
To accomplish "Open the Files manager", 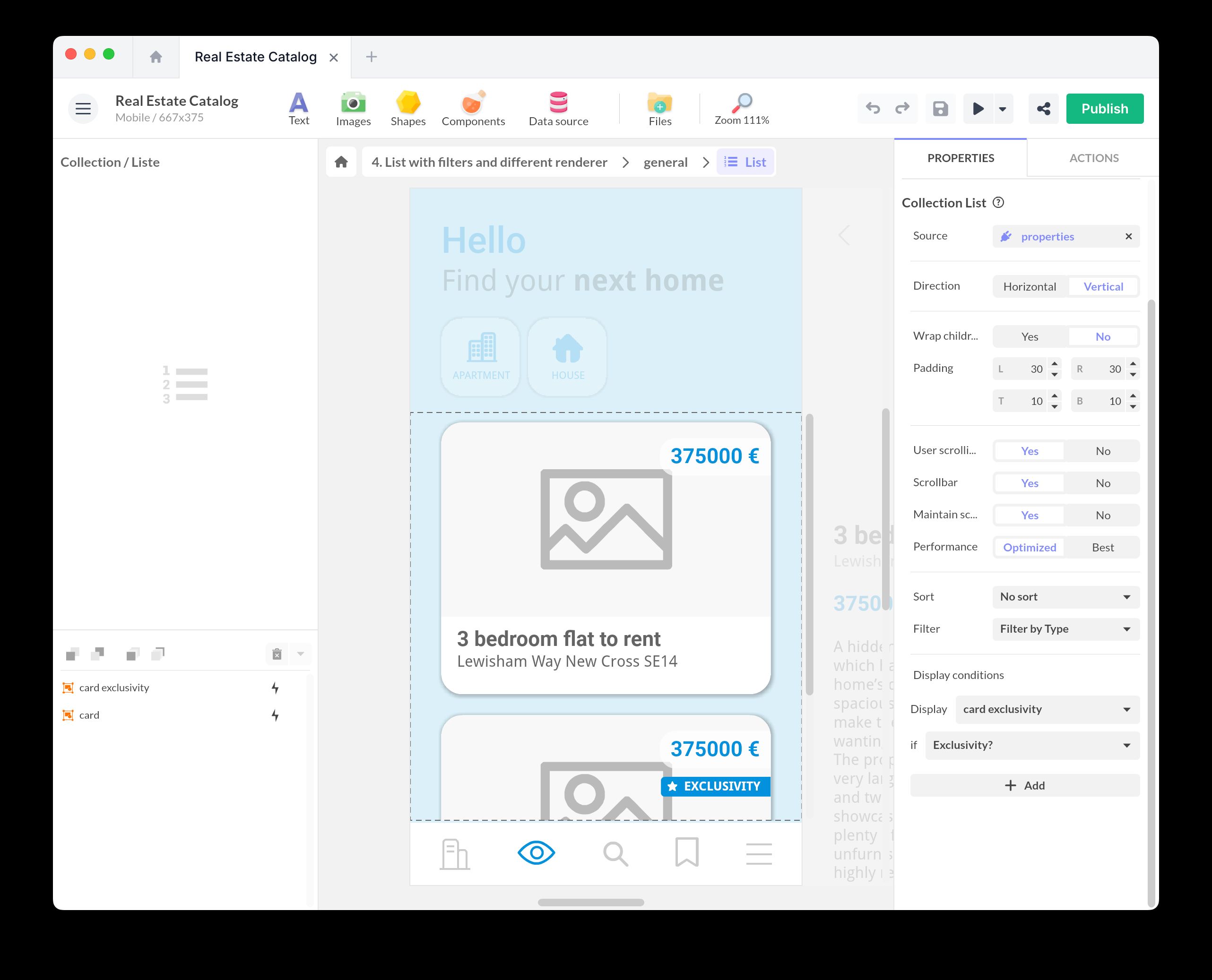I will click(659, 108).
